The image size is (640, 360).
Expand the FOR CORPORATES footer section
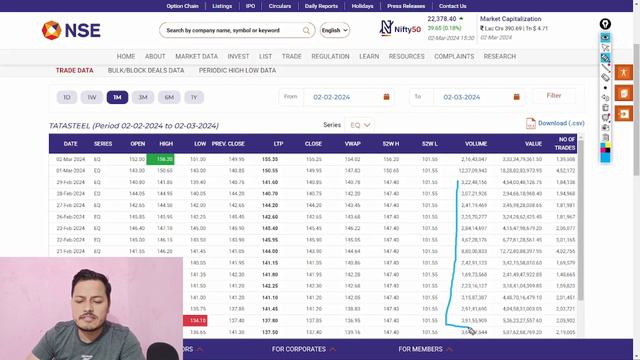[304, 349]
